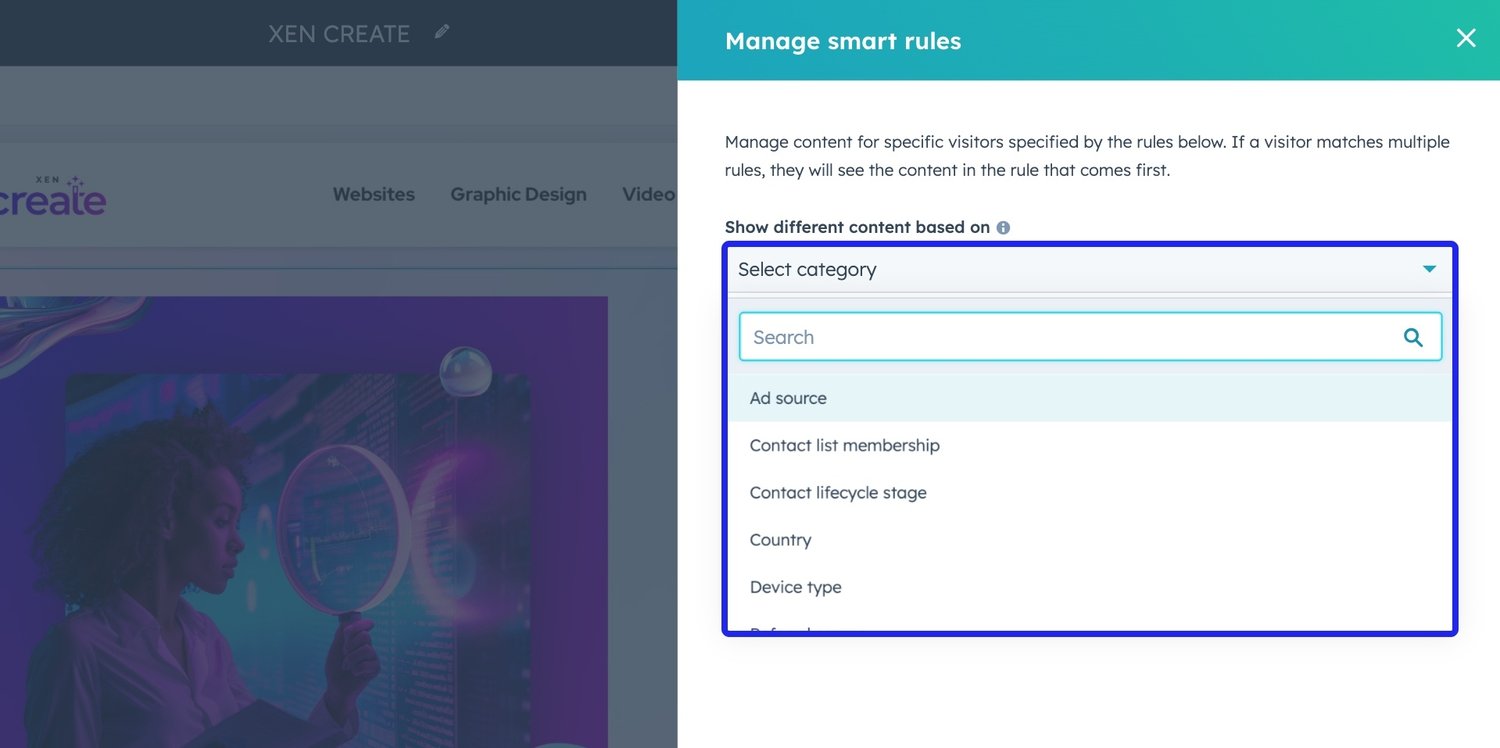Expand the Video navigation menu

pyautogui.click(x=648, y=194)
